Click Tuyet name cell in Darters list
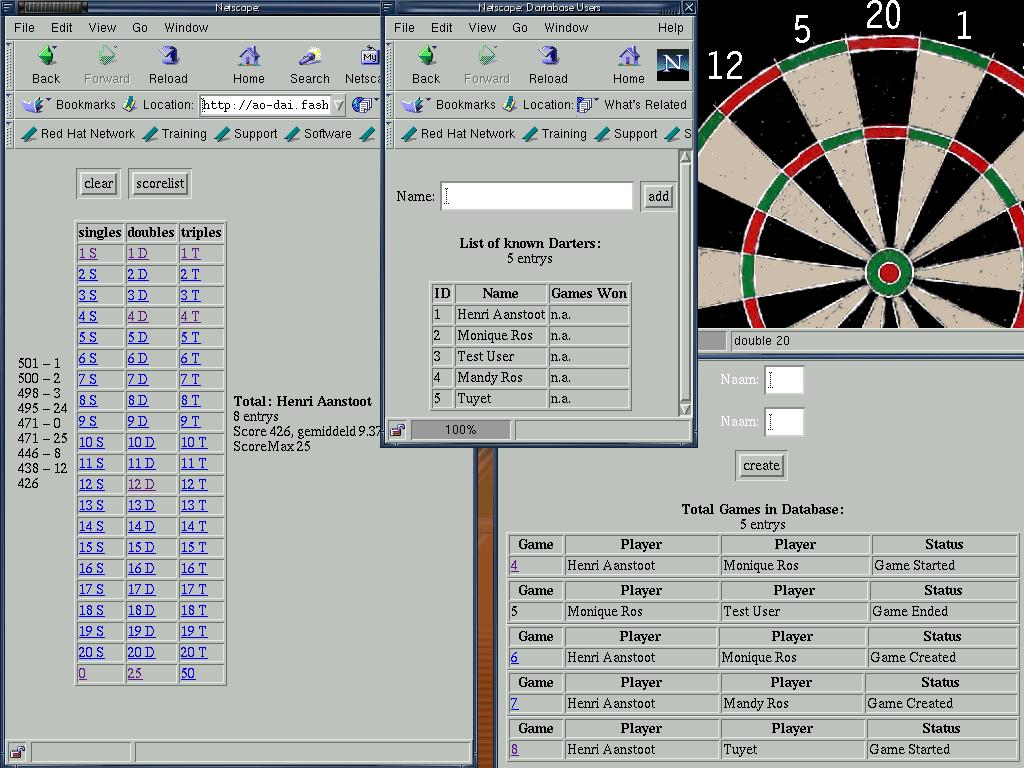Viewport: 1024px width, 768px height. [x=501, y=398]
